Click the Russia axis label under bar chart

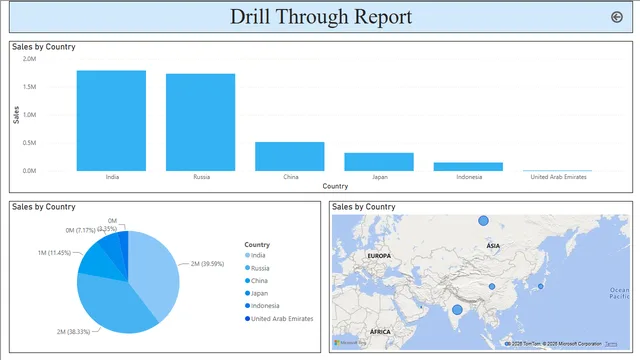click(202, 177)
